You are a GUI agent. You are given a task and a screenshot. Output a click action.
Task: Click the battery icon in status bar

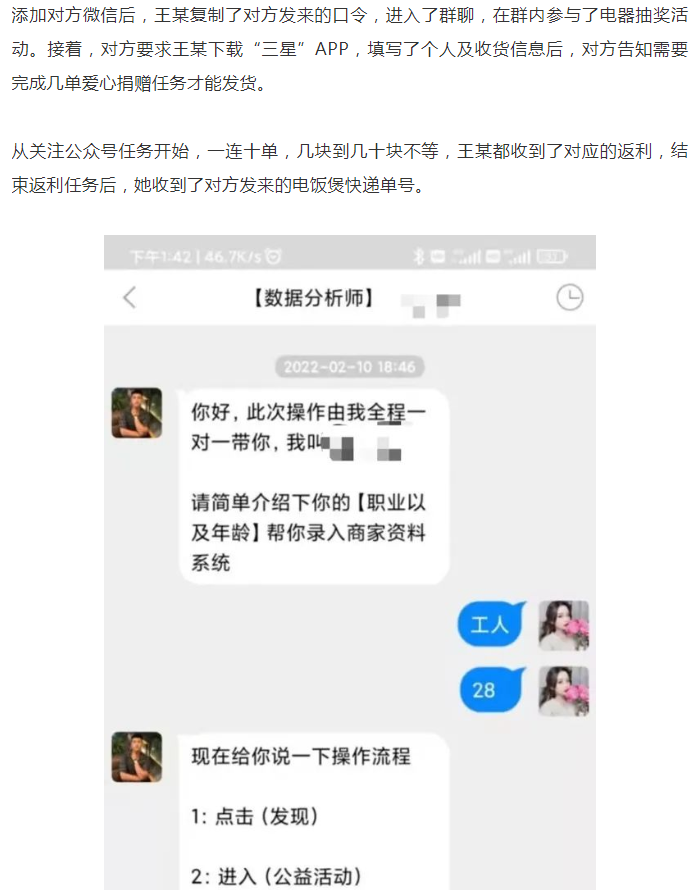point(551,257)
